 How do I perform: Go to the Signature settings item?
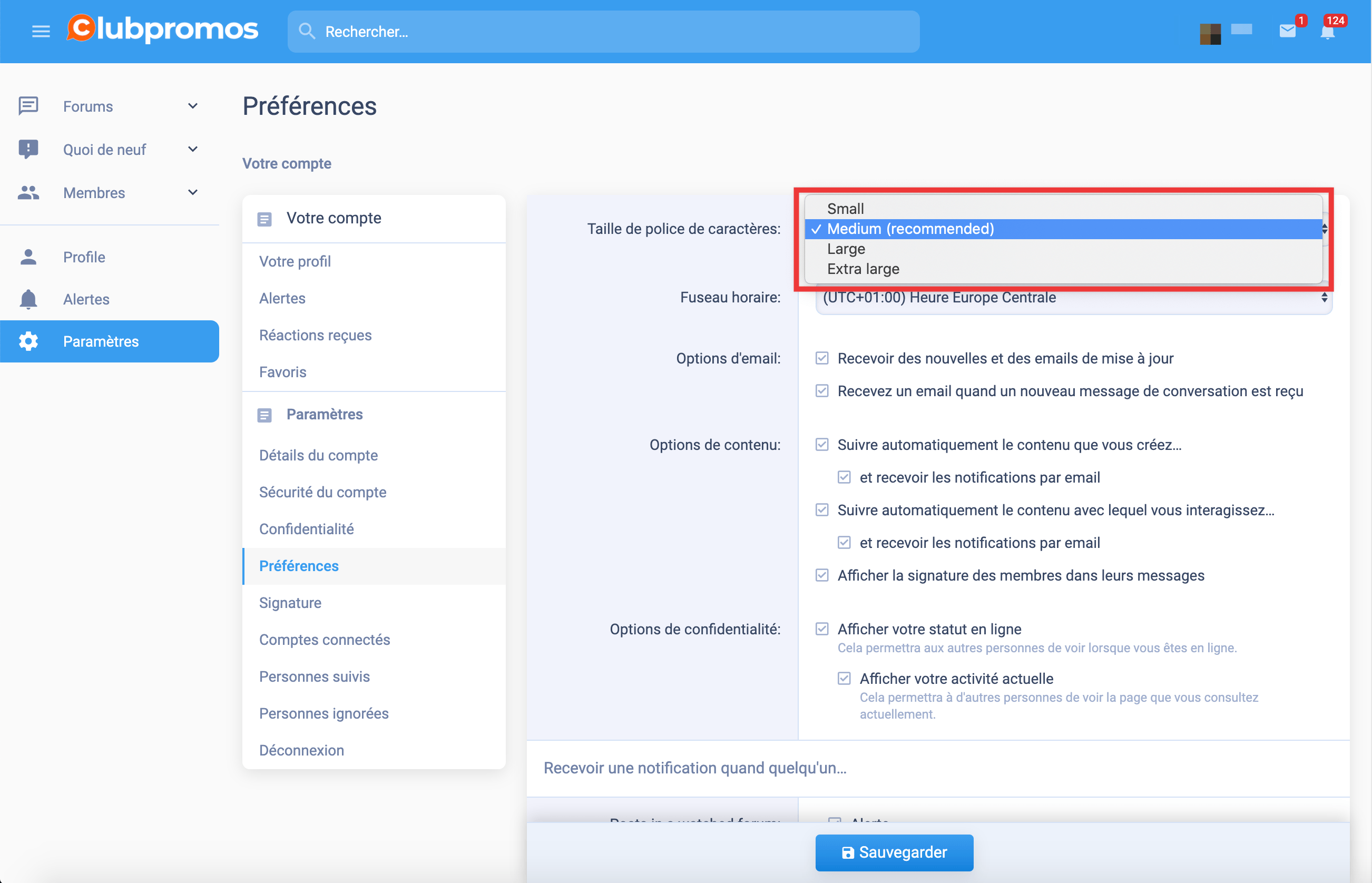pyautogui.click(x=290, y=603)
